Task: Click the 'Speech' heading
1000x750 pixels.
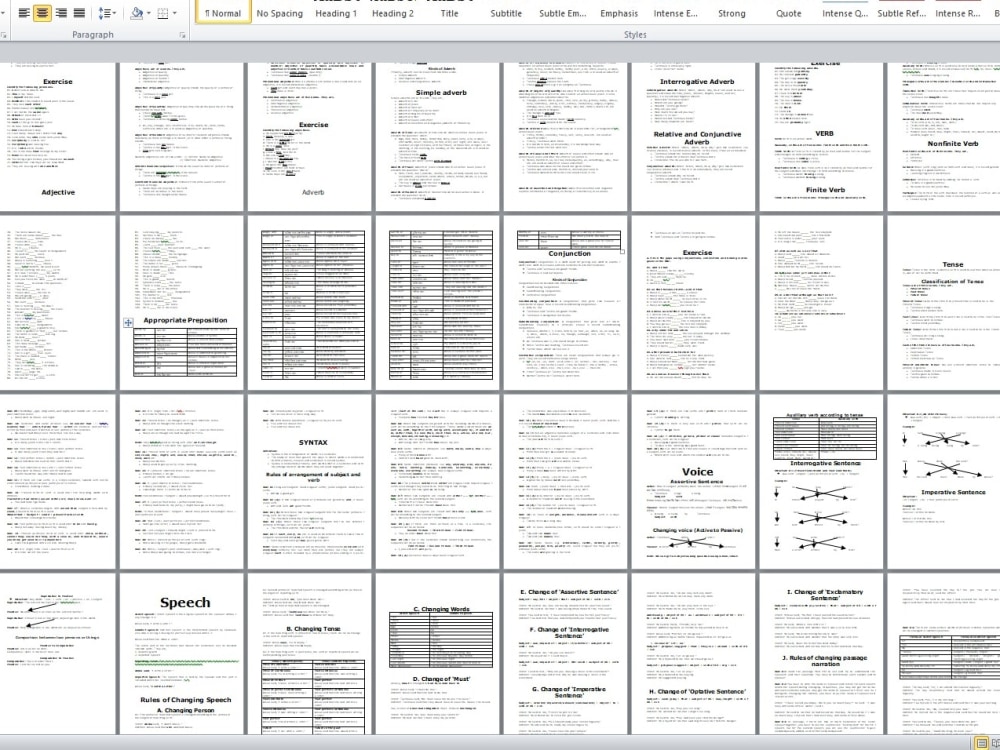Action: pyautogui.click(x=185, y=603)
